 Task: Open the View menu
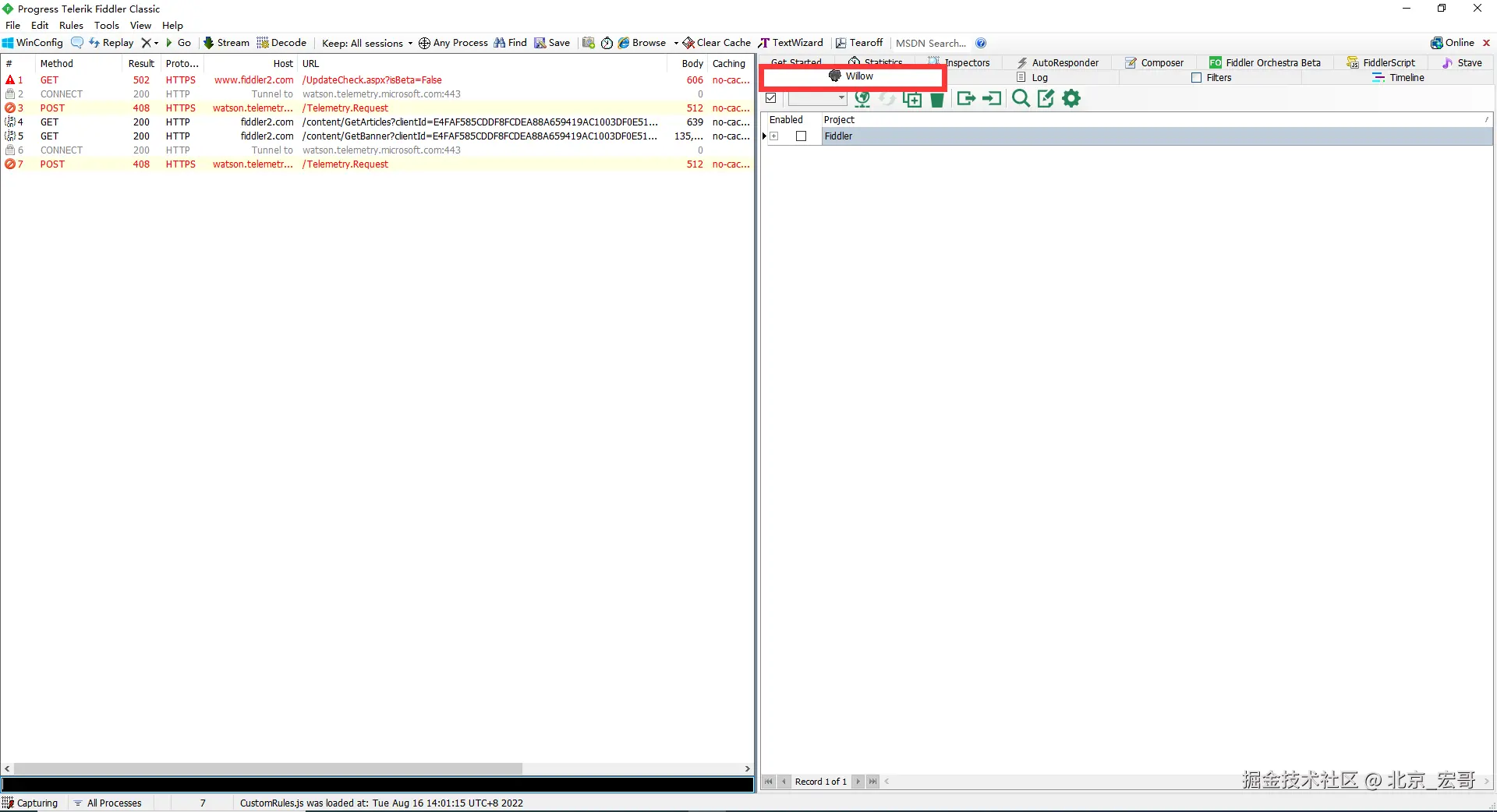pyautogui.click(x=140, y=26)
